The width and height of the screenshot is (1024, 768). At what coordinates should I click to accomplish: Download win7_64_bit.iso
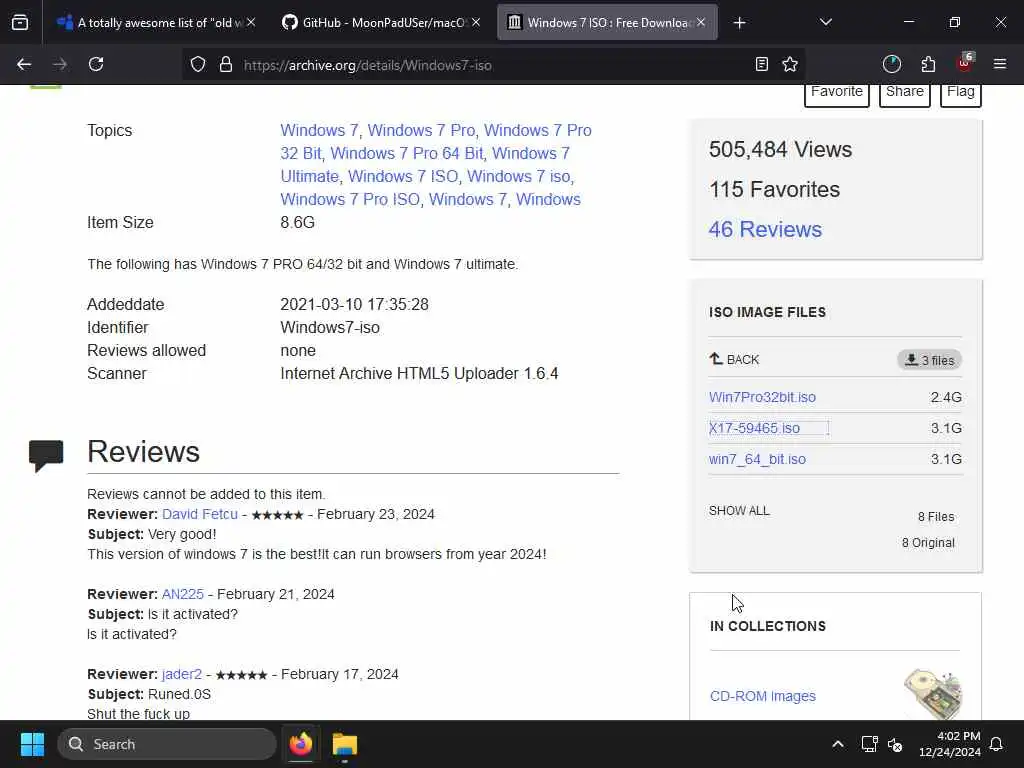point(758,459)
